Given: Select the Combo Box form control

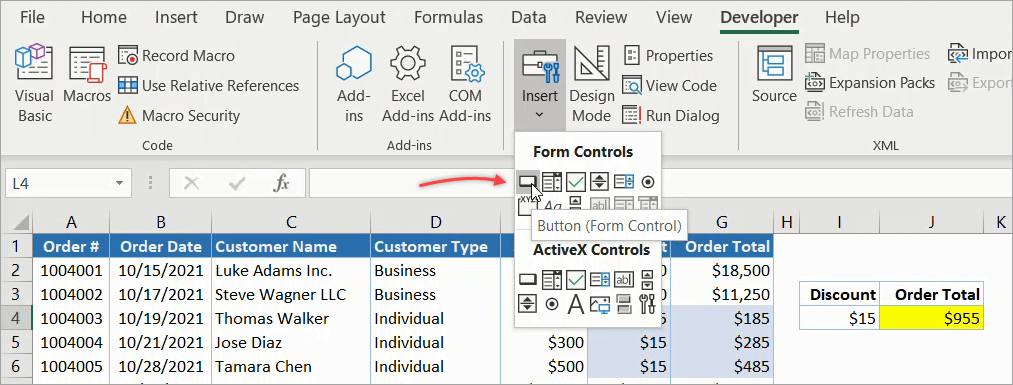Looking at the screenshot, I should (x=552, y=182).
